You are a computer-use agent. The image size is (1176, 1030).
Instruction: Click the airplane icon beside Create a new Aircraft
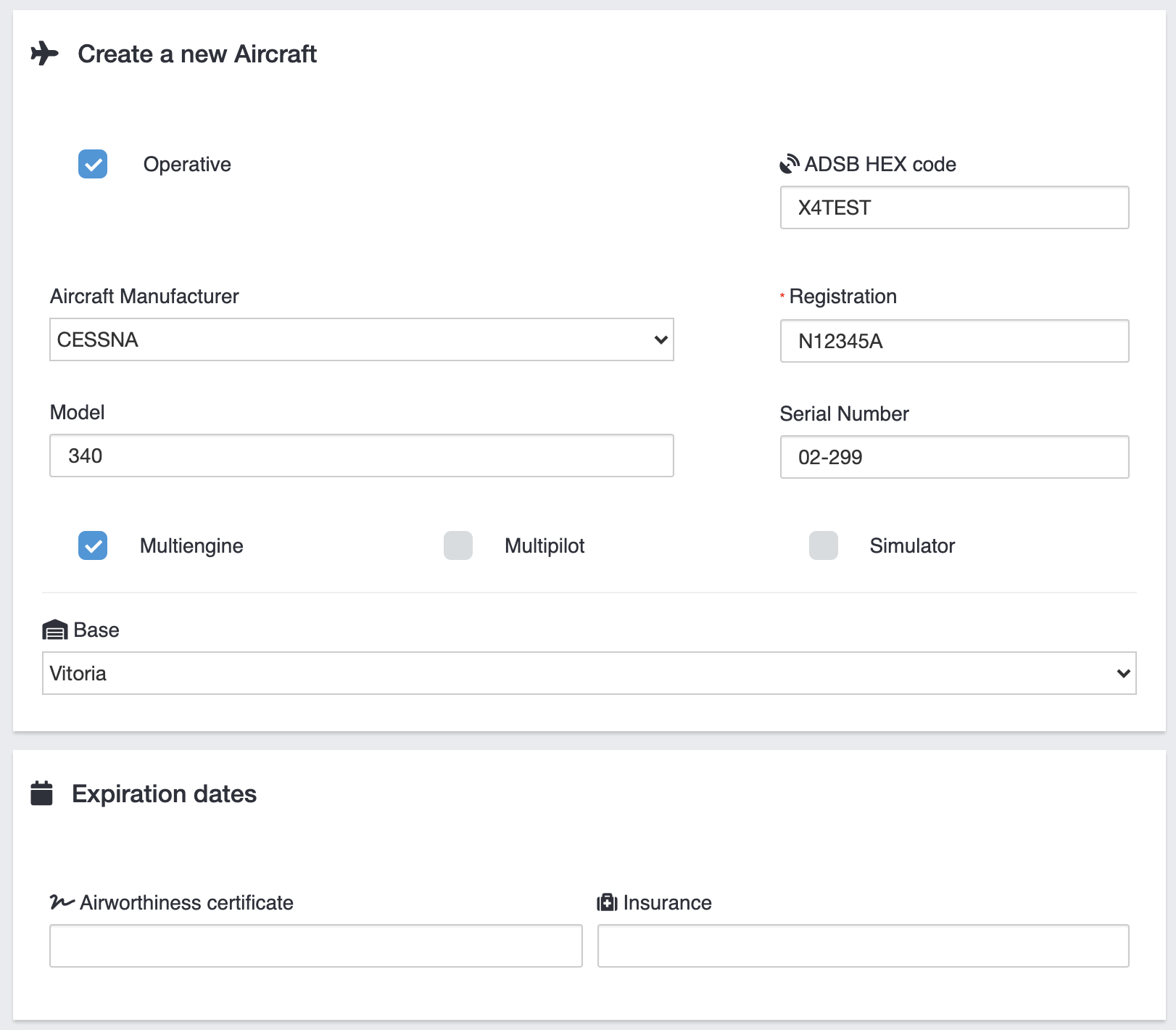(x=44, y=54)
